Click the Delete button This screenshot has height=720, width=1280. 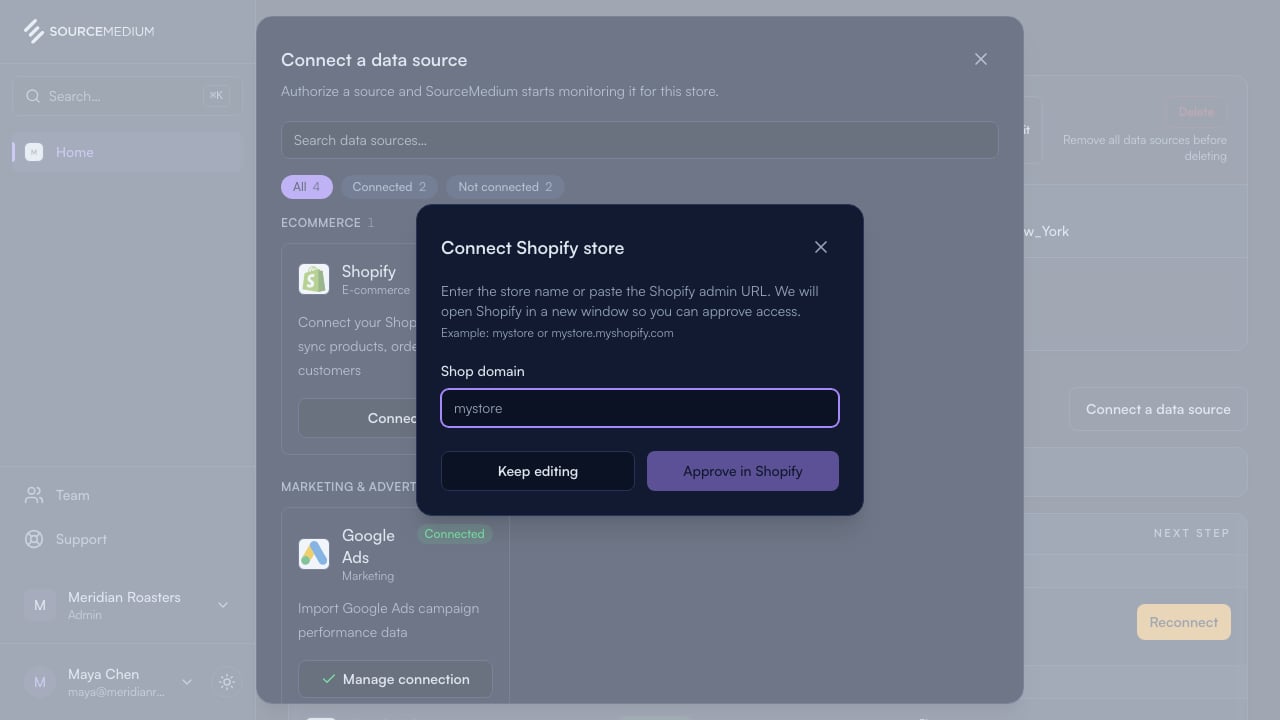[x=1196, y=112]
